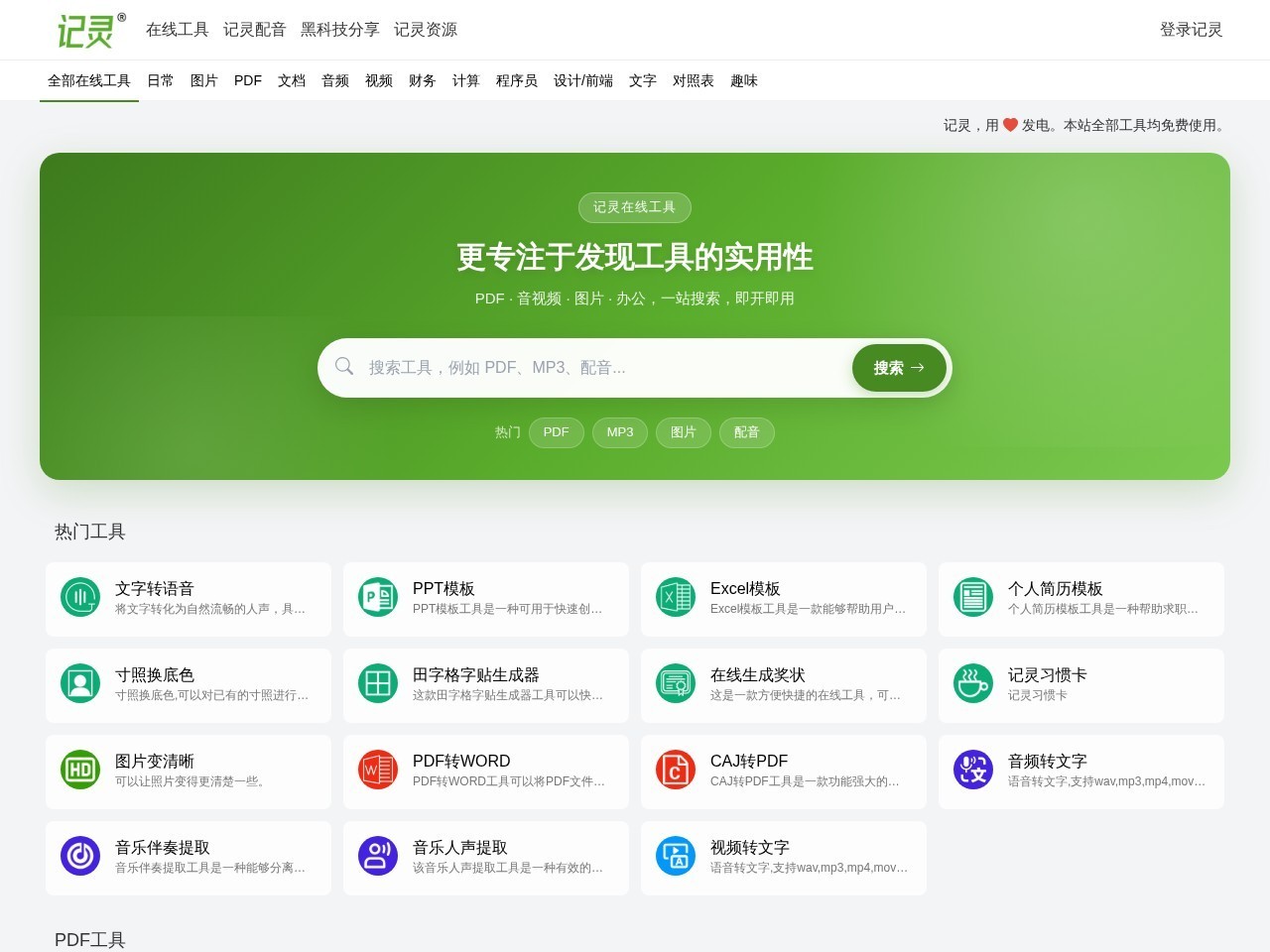Open the 文字转语音 tool icon
Viewport: 1270px width, 952px height.
(80, 597)
